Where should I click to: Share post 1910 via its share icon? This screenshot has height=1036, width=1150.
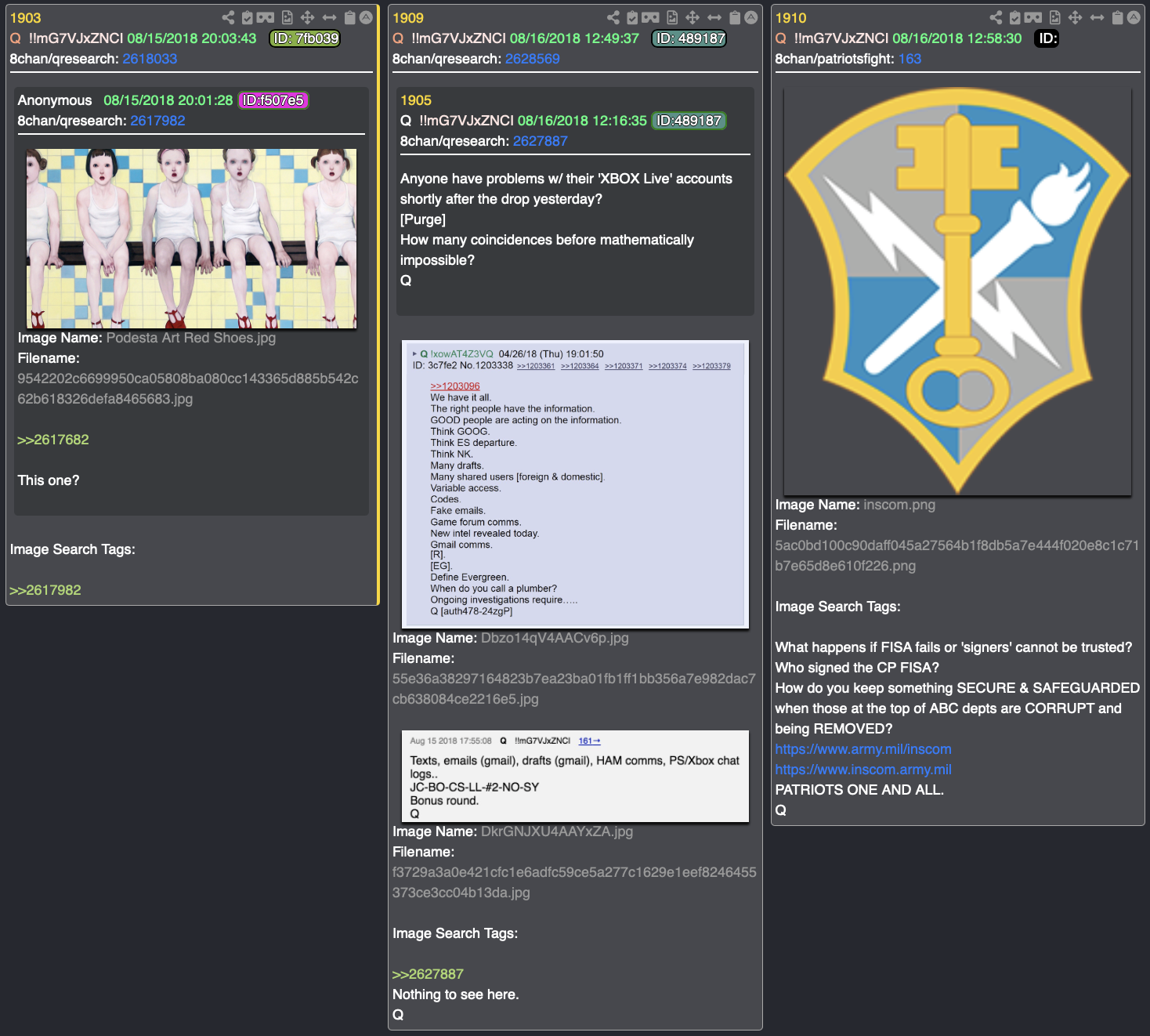[996, 17]
